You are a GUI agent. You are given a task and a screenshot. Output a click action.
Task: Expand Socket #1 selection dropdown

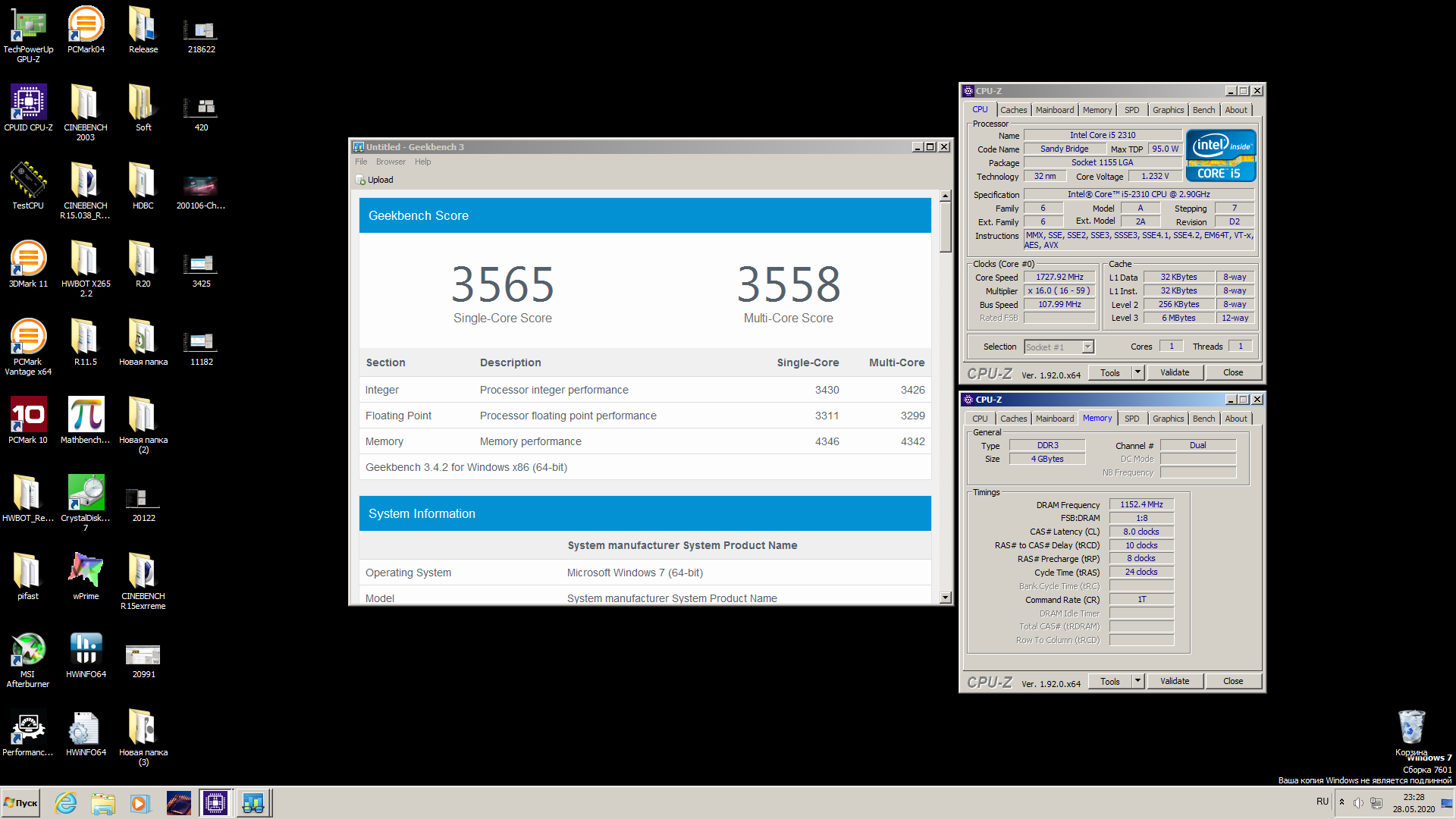point(1087,347)
